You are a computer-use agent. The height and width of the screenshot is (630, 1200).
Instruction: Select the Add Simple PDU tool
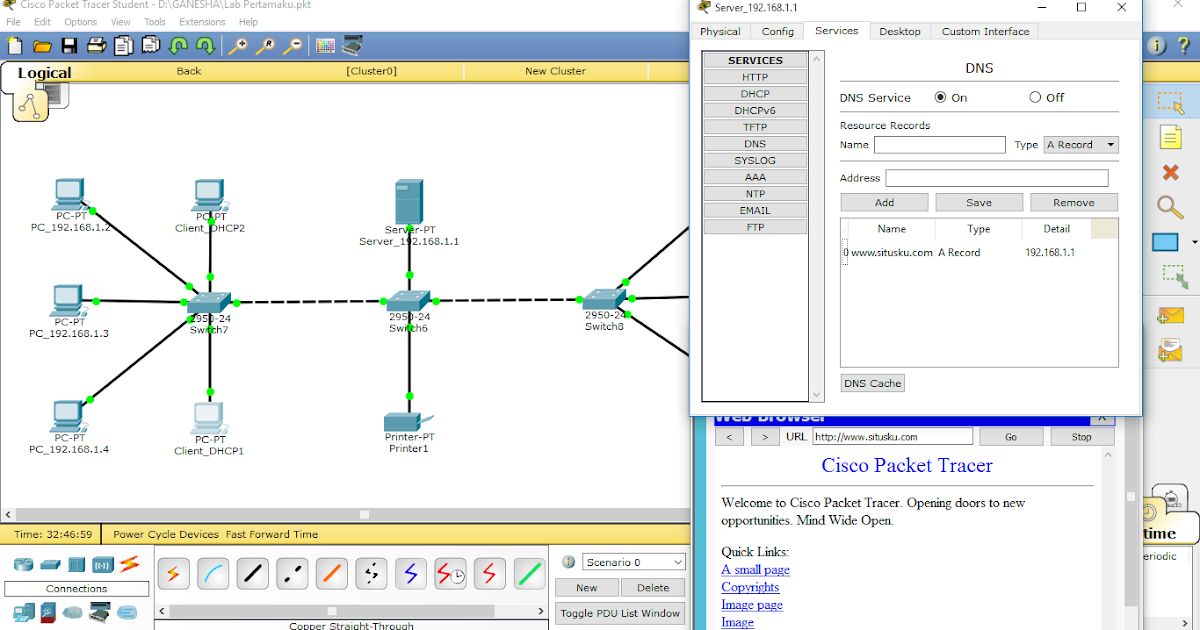pos(1171,315)
